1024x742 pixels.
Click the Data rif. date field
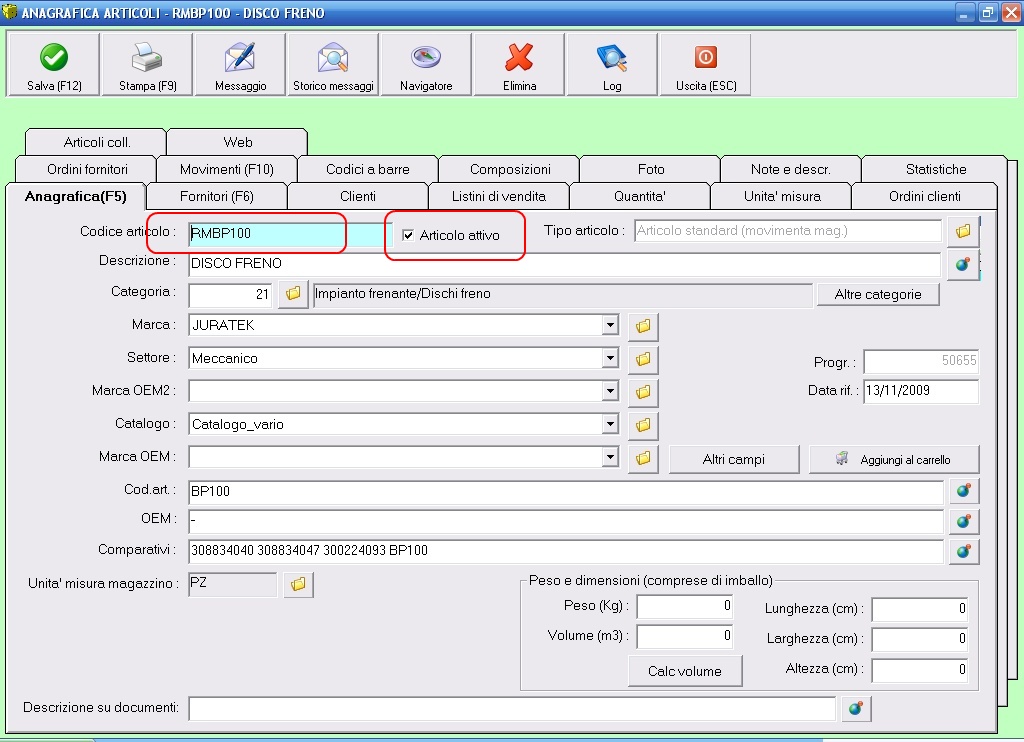pyautogui.click(x=921, y=391)
